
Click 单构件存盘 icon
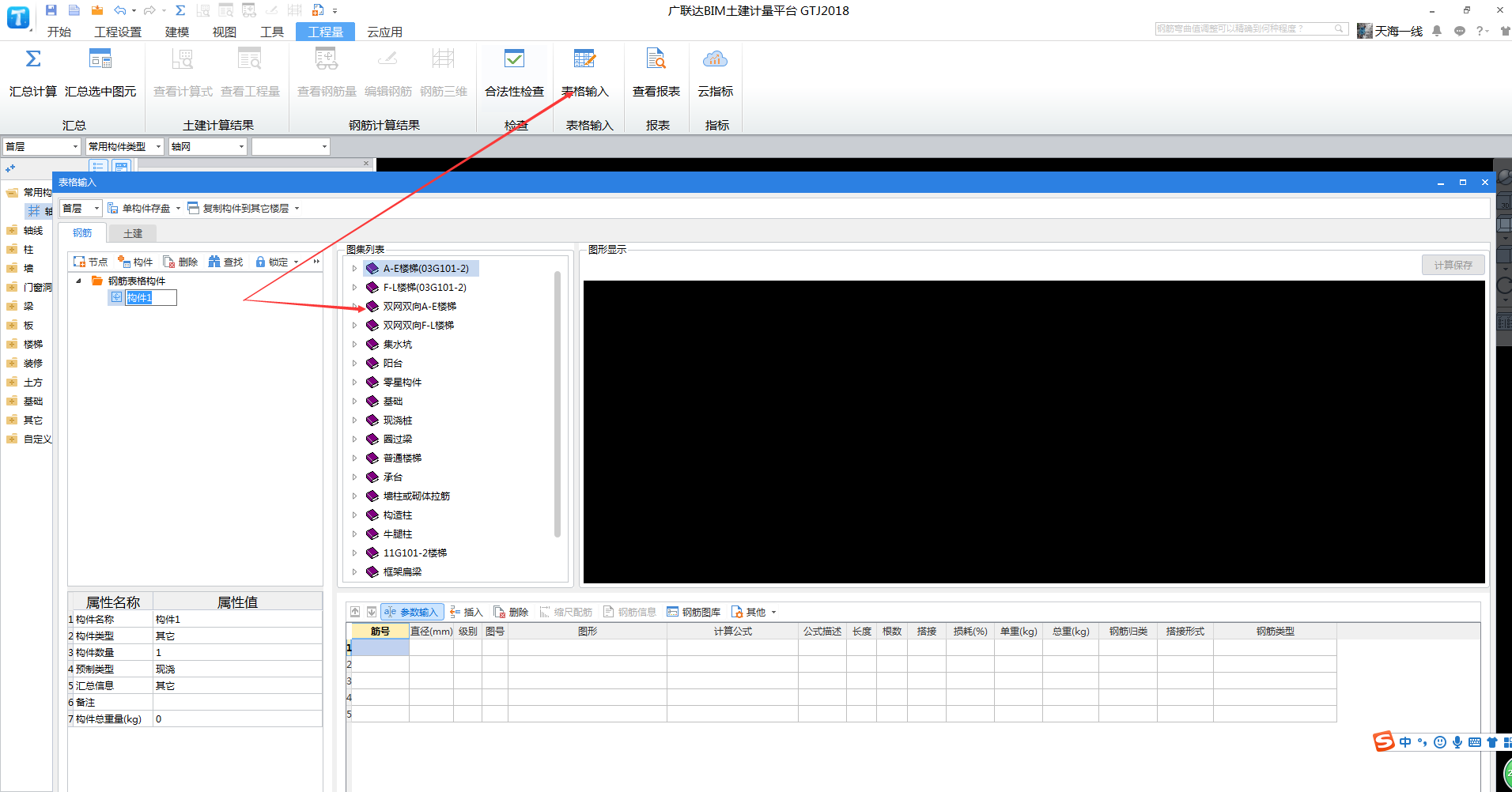[113, 208]
